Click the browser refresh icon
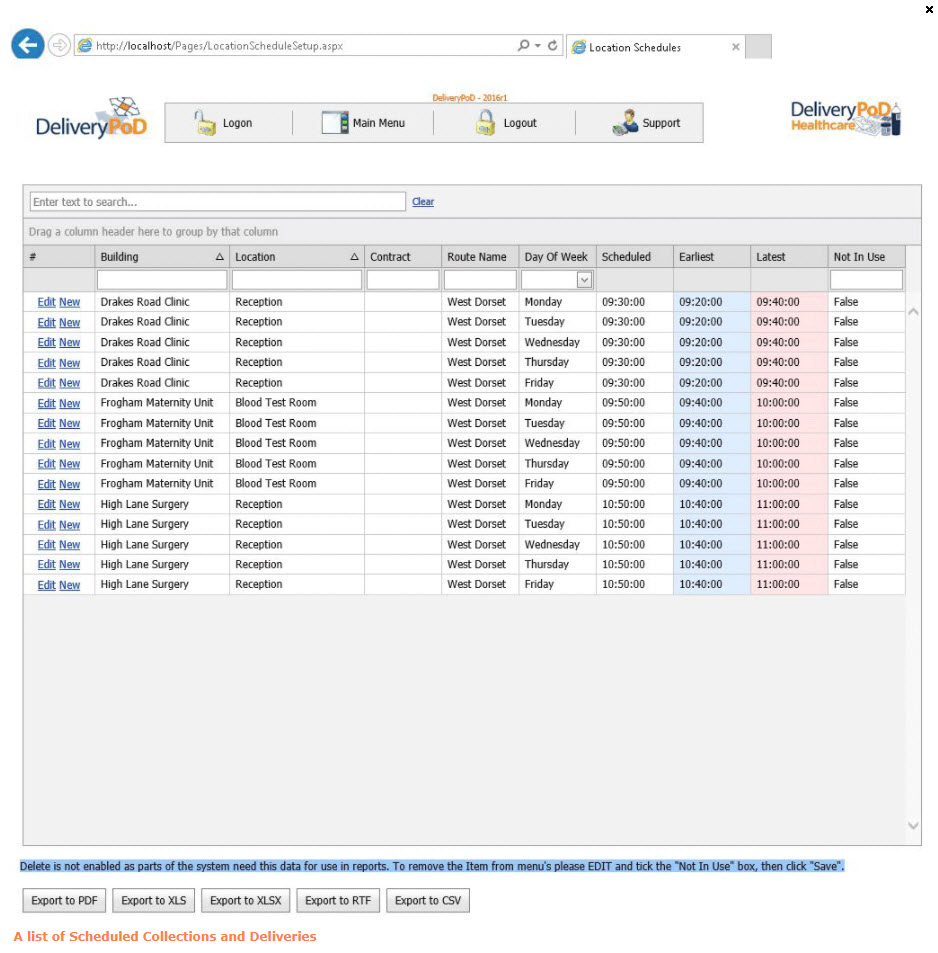This screenshot has height=953, width=938. coord(553,46)
